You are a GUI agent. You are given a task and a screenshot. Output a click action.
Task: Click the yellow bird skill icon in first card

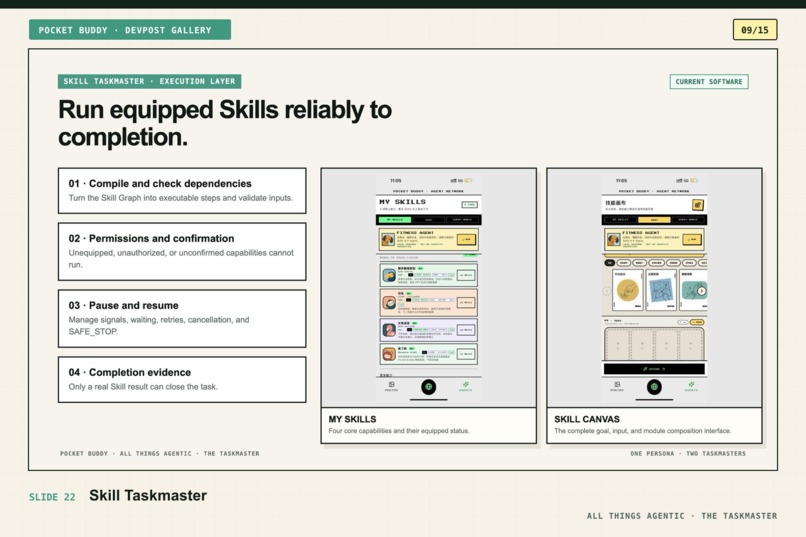389,275
